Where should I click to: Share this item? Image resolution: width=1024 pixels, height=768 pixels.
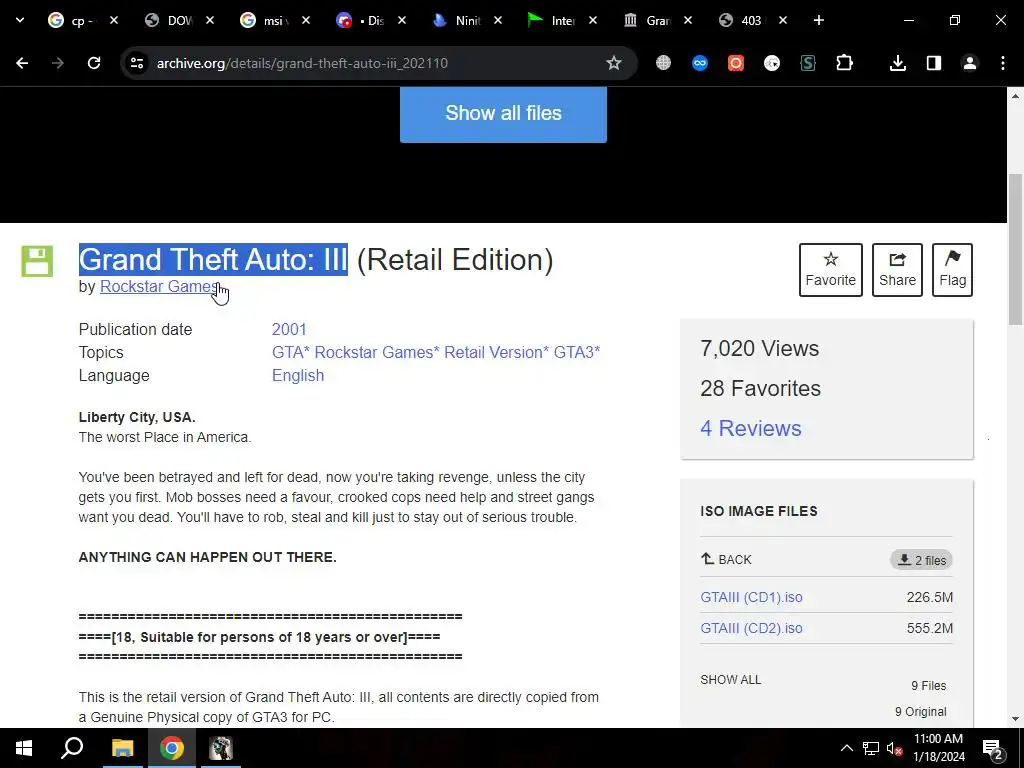(897, 270)
